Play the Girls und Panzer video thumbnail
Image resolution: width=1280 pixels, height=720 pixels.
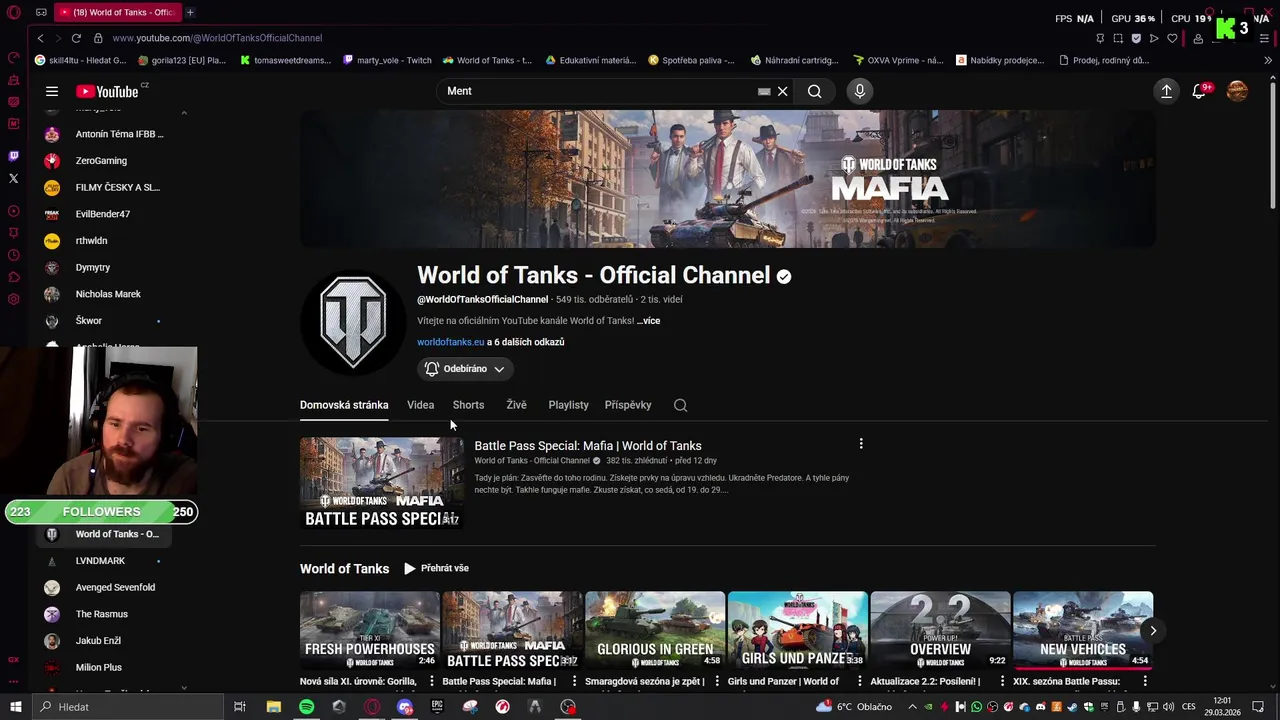797,630
